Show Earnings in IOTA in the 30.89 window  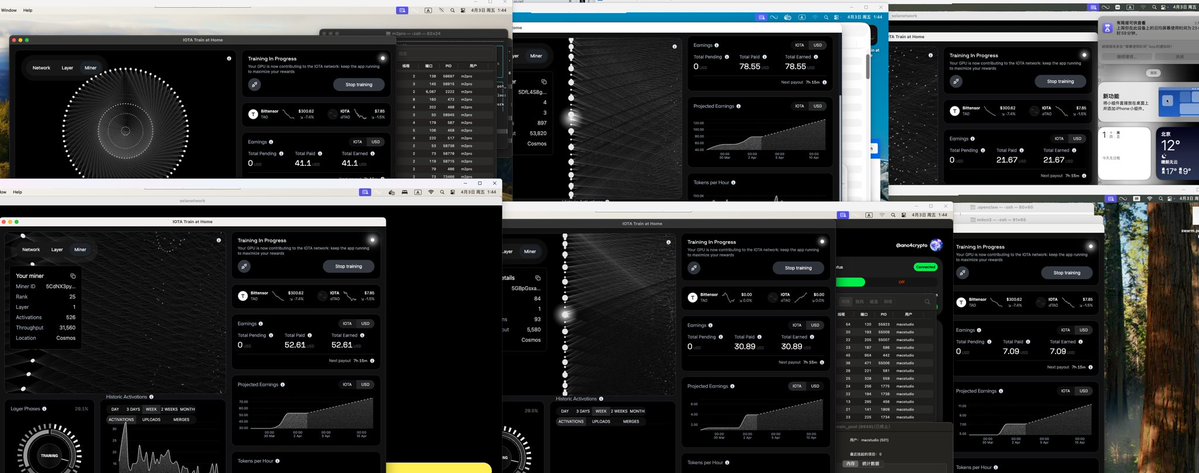tap(797, 325)
